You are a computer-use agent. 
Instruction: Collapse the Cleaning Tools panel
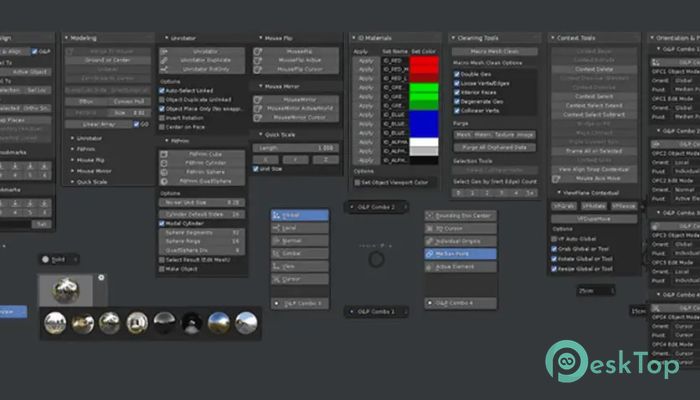453,38
